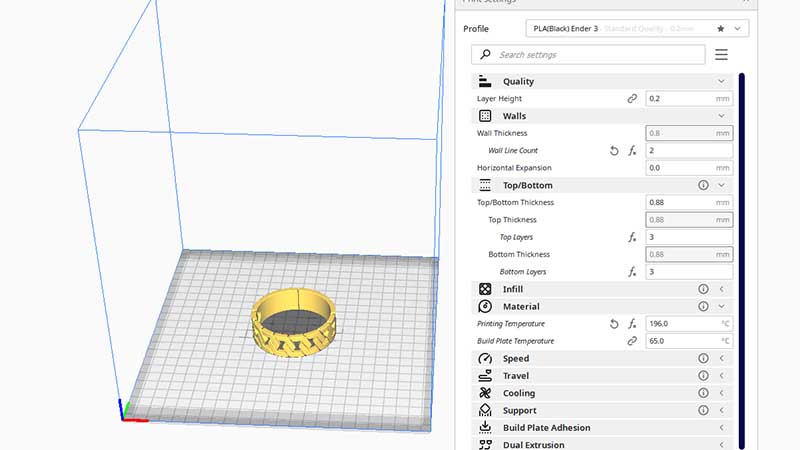
Task: Click the Wall Line Count label
Action: click(513, 151)
